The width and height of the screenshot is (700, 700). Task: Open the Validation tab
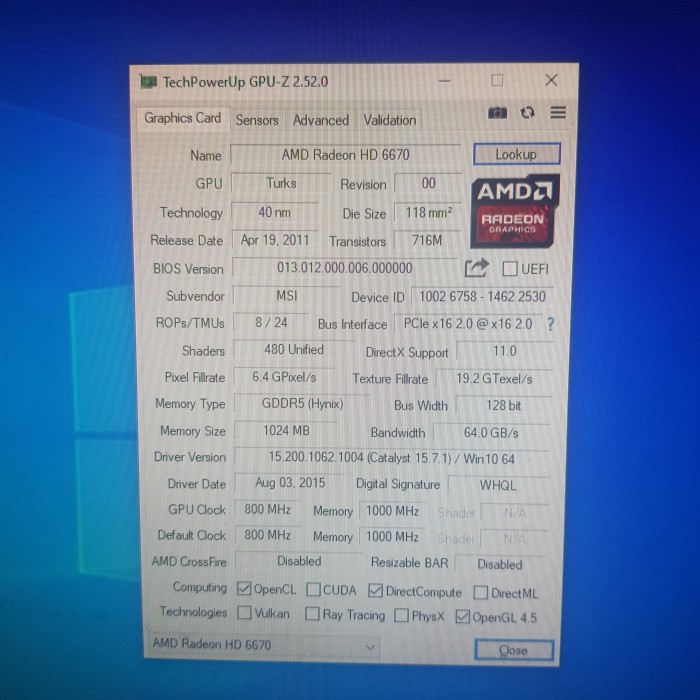[389, 120]
